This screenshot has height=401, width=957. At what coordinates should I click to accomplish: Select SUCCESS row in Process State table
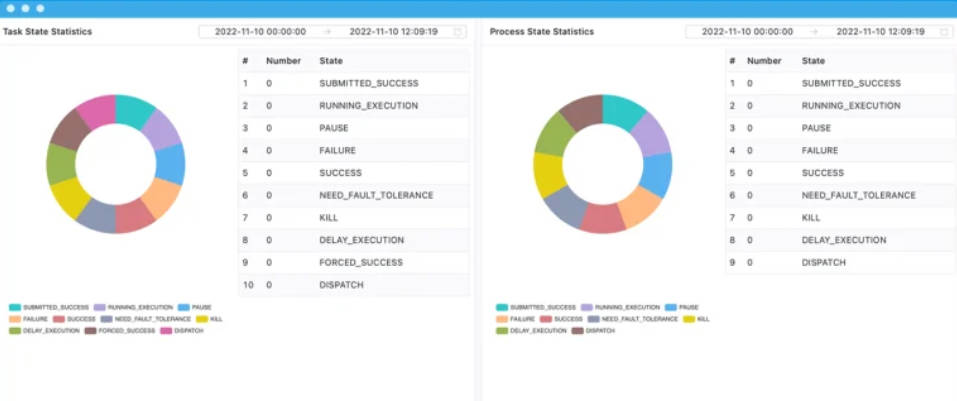pos(841,173)
